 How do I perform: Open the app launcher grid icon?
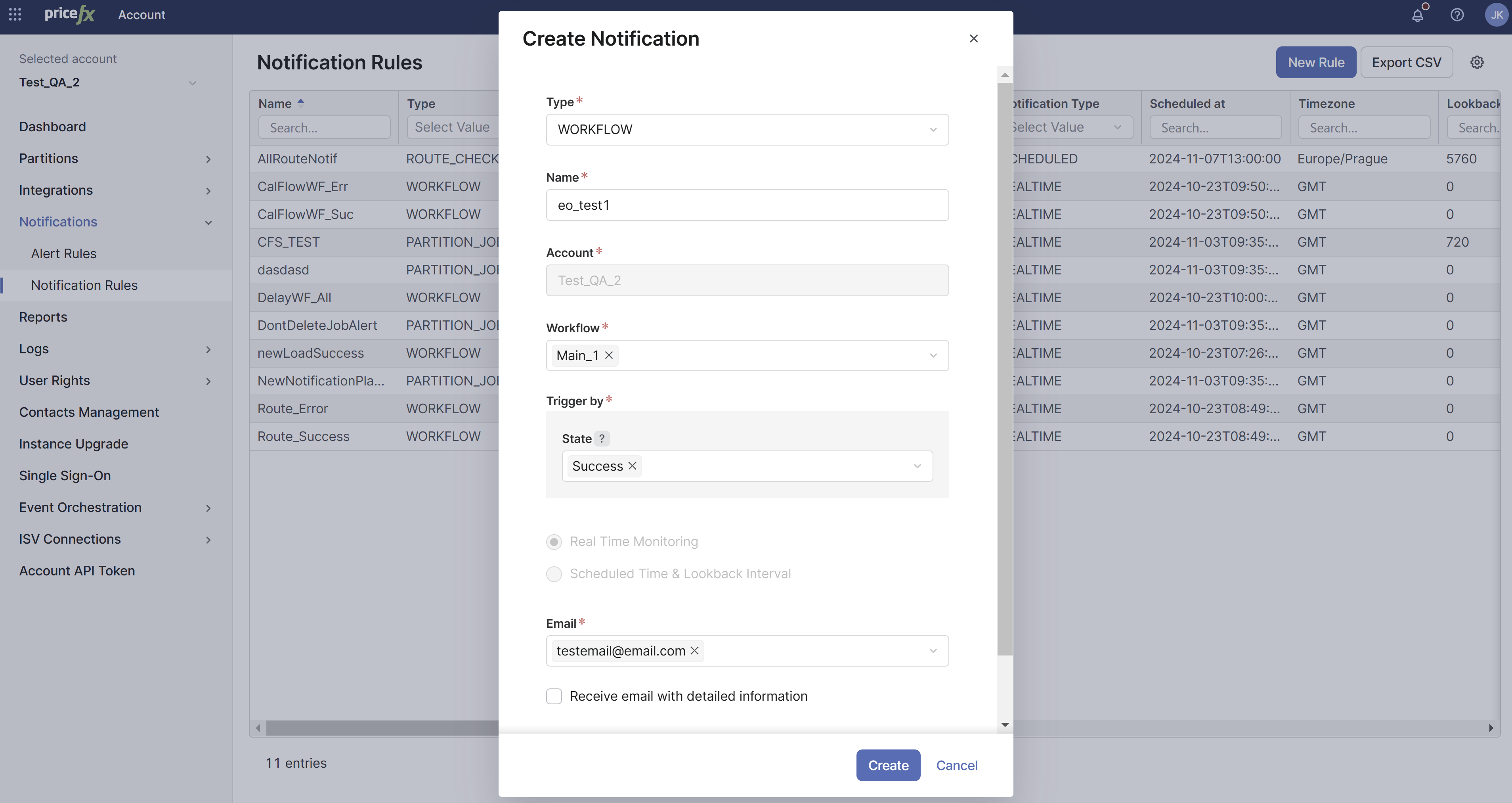pyautogui.click(x=15, y=15)
